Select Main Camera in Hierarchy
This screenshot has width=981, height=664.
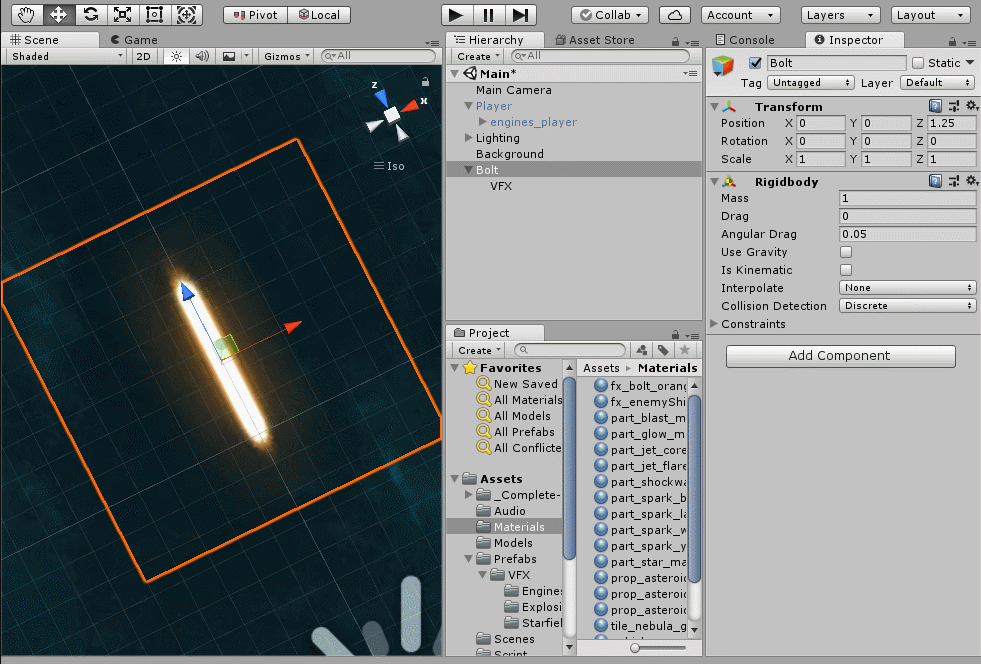coord(514,90)
